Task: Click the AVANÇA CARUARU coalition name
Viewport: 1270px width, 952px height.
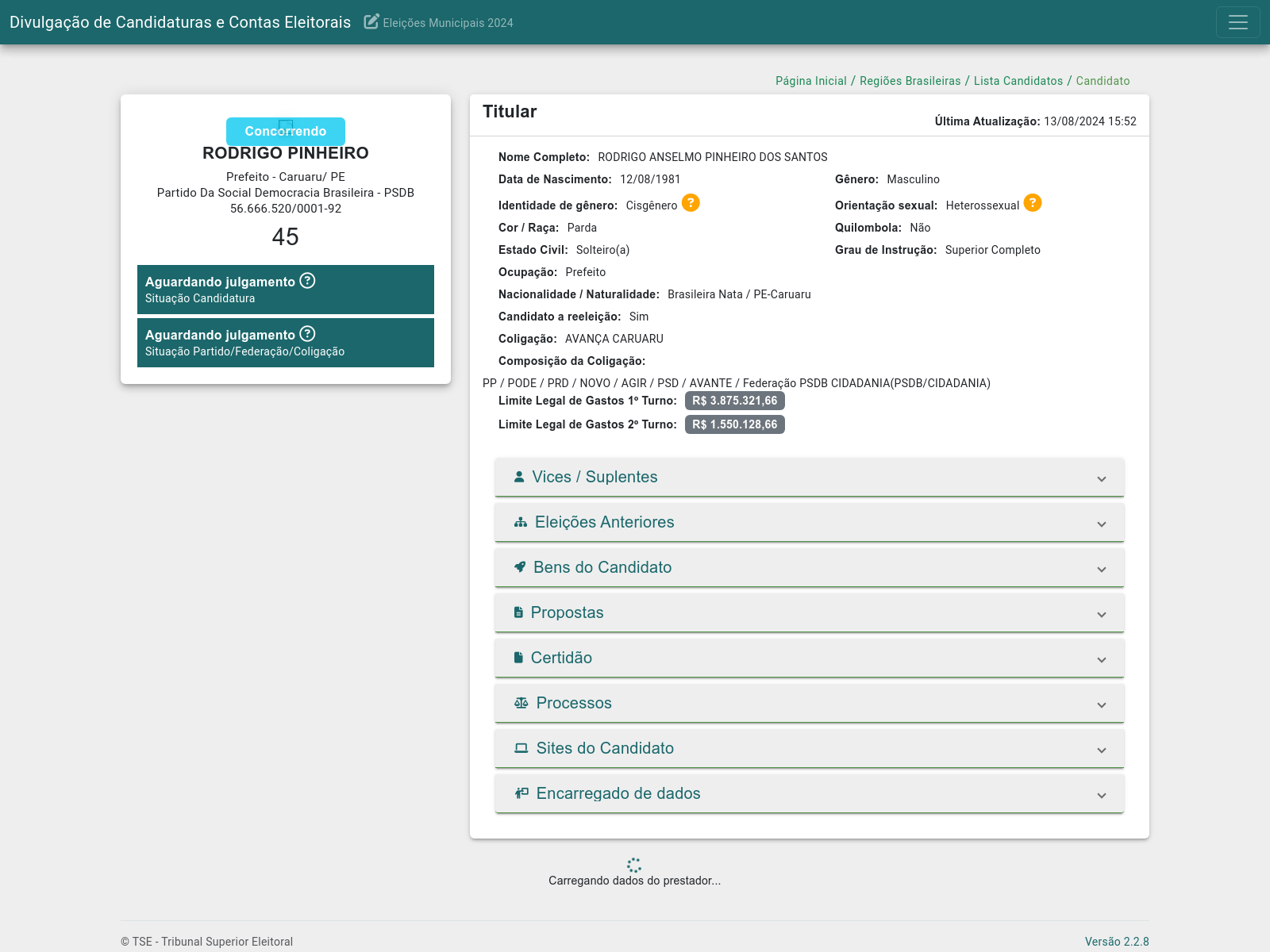Action: tap(614, 339)
